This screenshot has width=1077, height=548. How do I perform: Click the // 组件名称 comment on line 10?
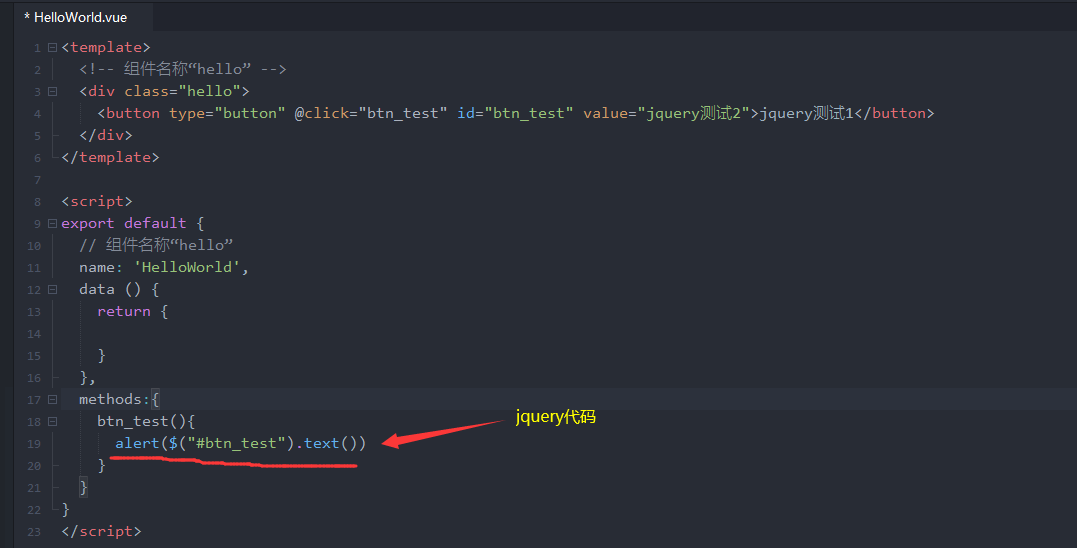coord(156,245)
